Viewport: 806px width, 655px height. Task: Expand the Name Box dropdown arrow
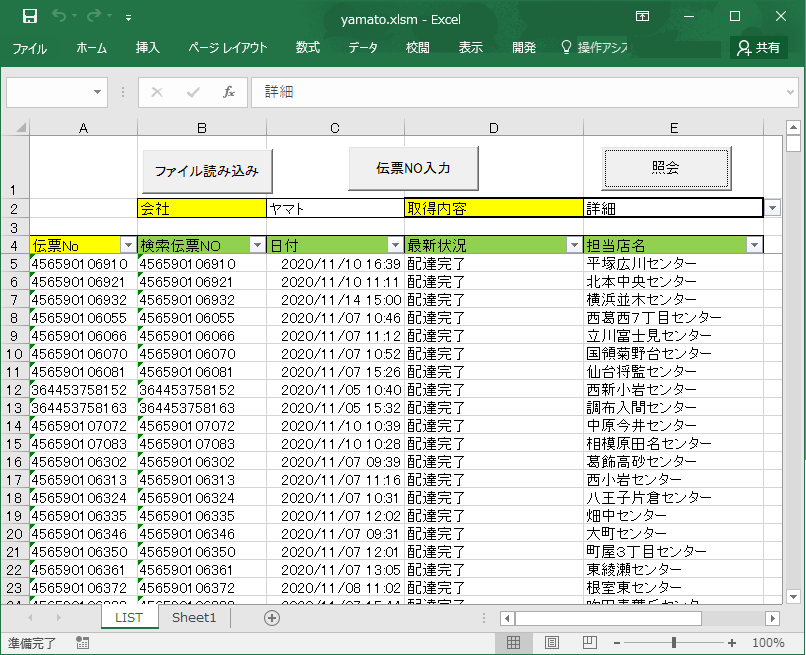tap(97, 93)
